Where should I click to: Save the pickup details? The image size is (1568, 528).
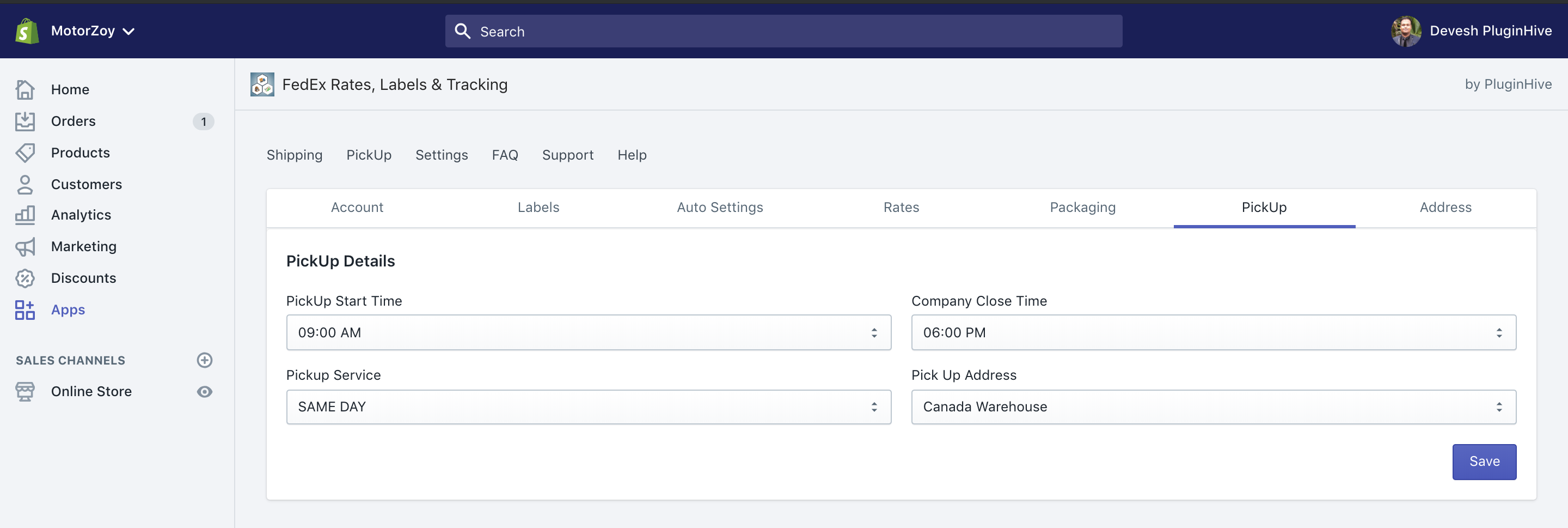[1484, 462]
